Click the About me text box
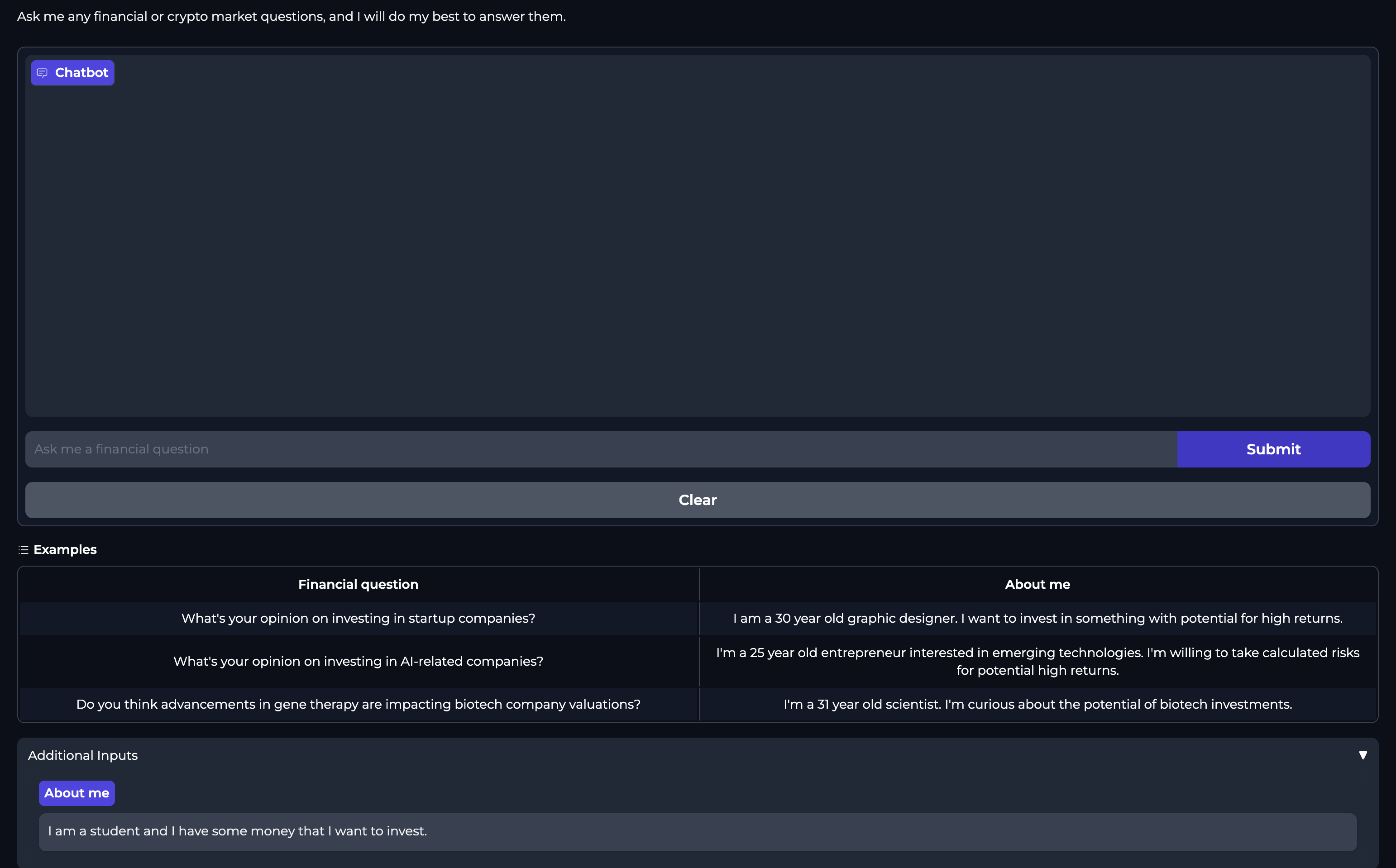This screenshot has height=868, width=1396. pos(698,832)
